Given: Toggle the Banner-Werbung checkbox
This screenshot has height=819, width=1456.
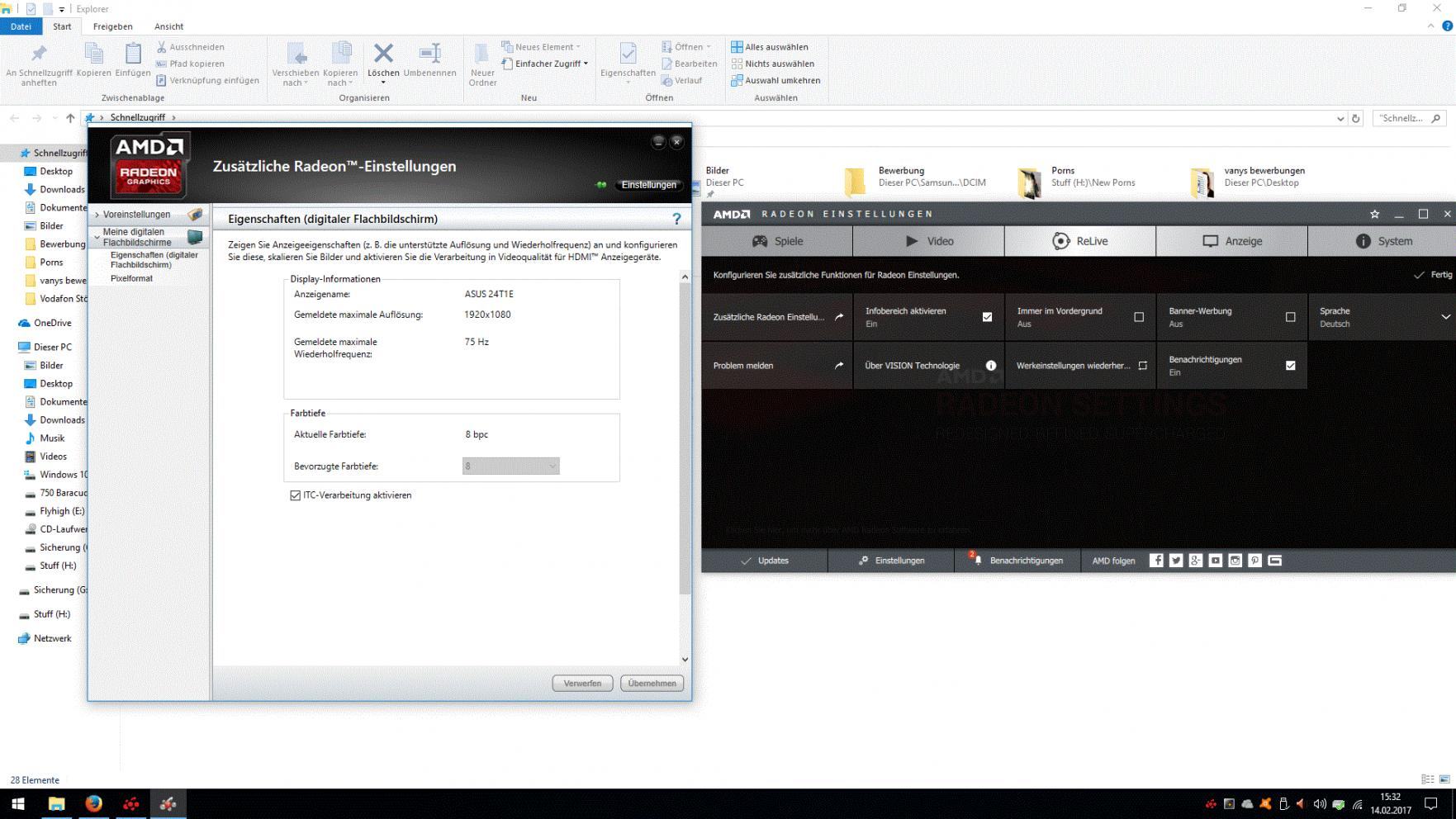Looking at the screenshot, I should click(x=1291, y=317).
